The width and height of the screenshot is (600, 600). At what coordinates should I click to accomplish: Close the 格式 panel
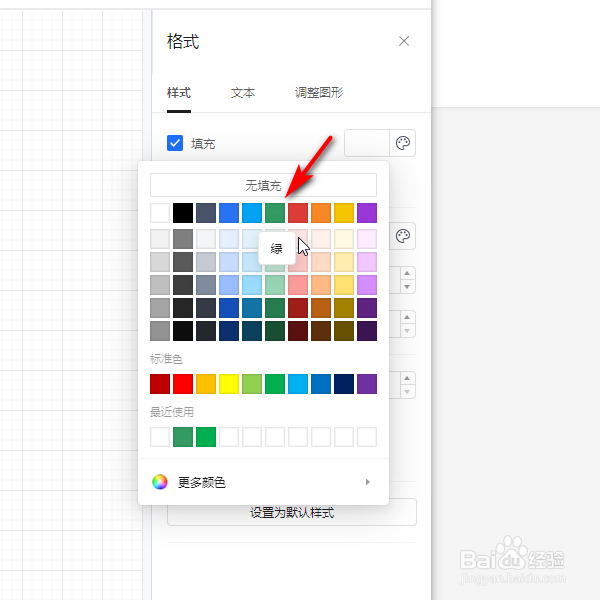(404, 41)
